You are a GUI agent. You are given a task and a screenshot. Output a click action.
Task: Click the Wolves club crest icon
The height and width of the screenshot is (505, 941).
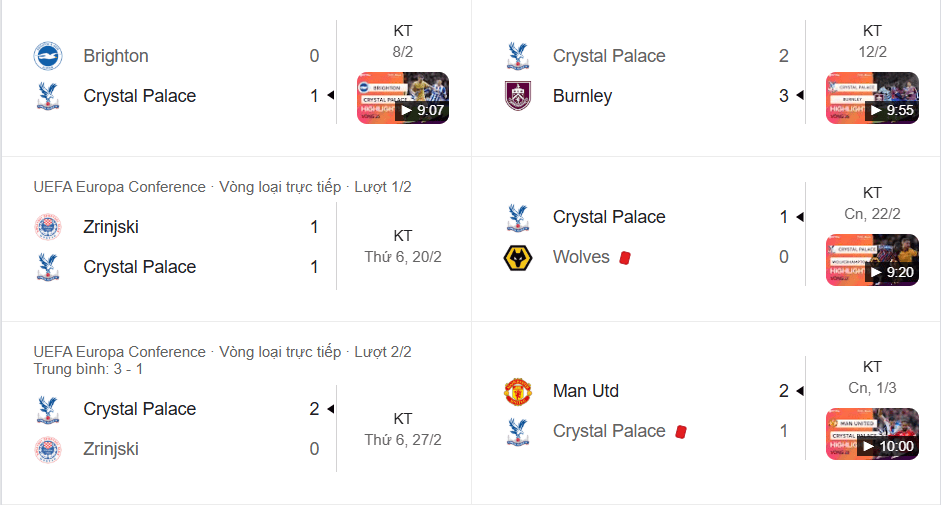517,257
